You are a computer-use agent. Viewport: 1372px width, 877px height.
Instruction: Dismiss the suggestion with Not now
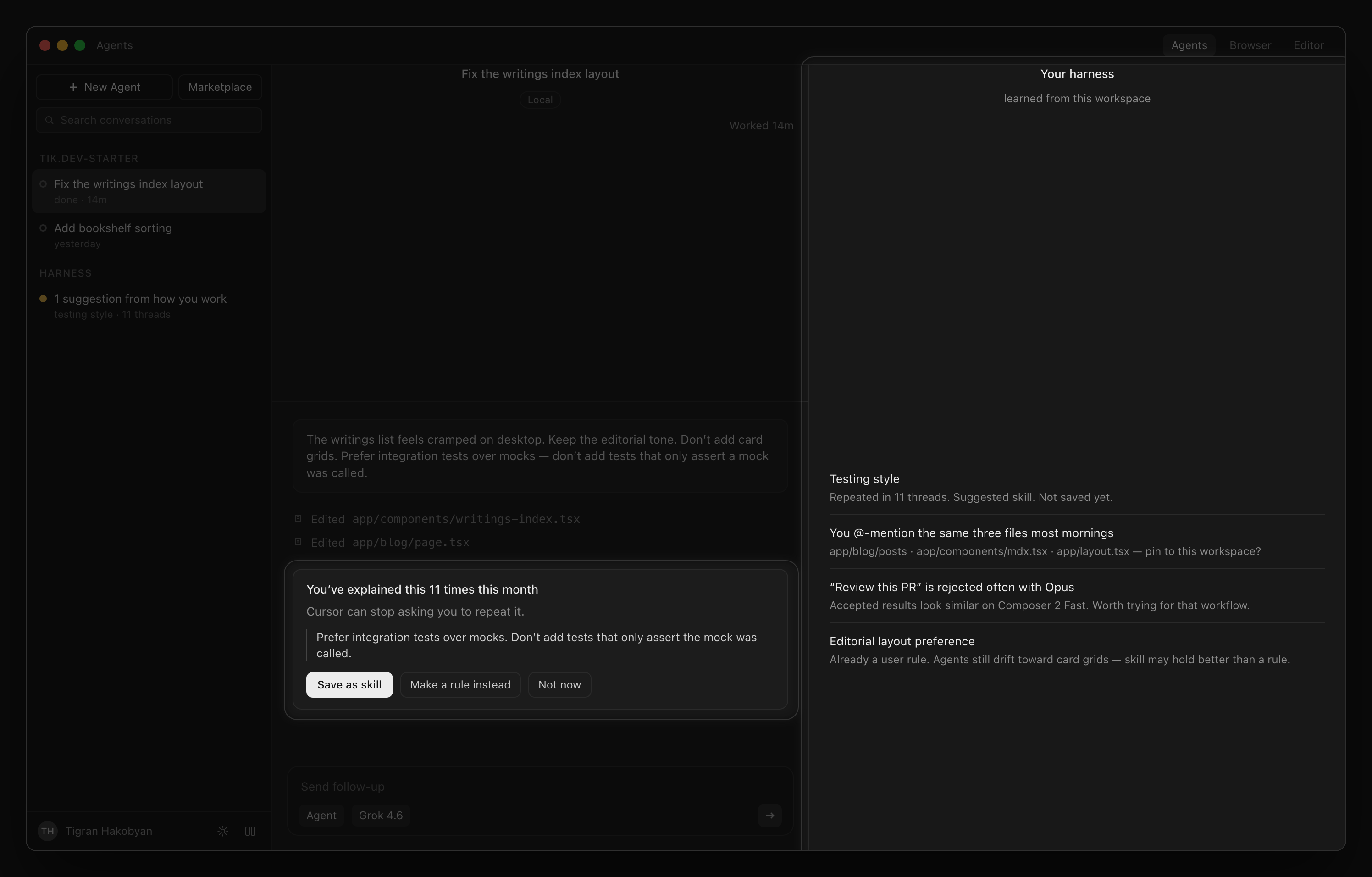(559, 684)
